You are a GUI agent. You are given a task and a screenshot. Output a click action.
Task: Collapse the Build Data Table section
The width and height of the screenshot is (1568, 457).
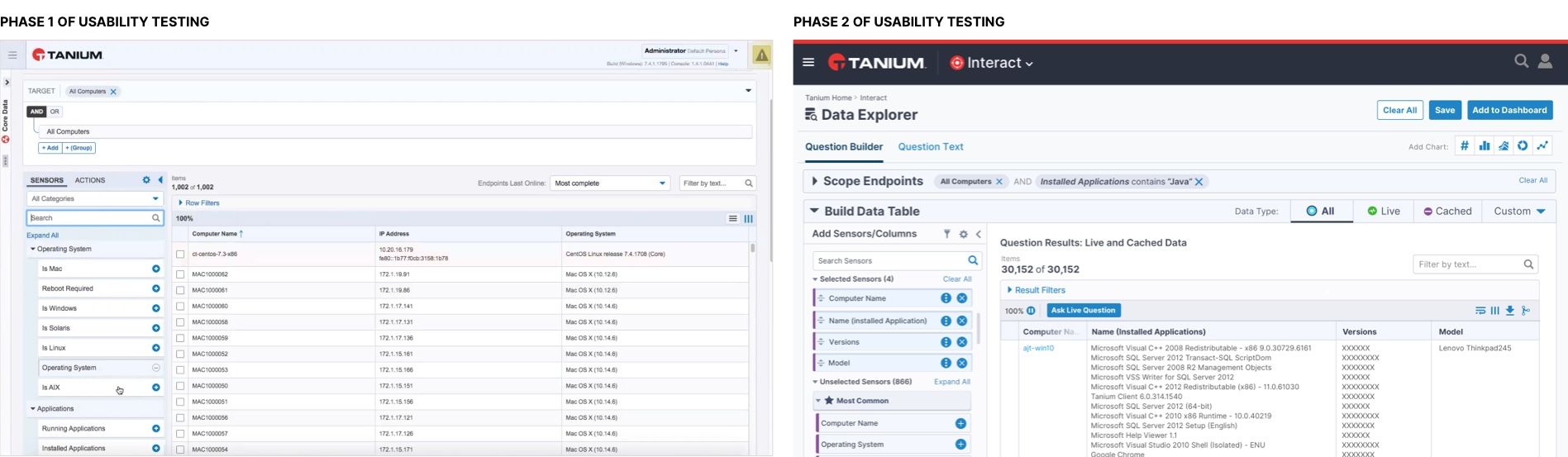[x=814, y=211]
